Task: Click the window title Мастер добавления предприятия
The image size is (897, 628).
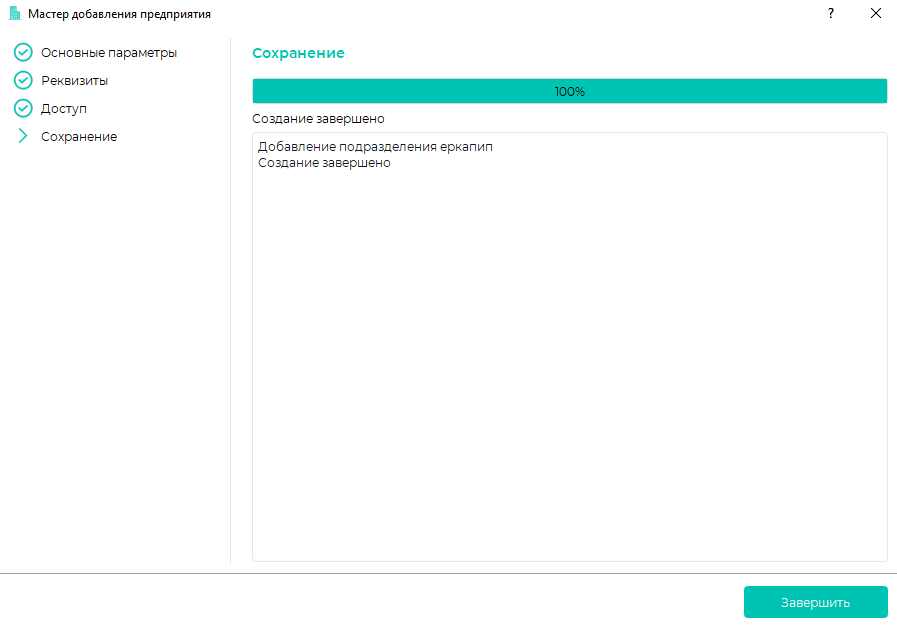Action: (119, 14)
